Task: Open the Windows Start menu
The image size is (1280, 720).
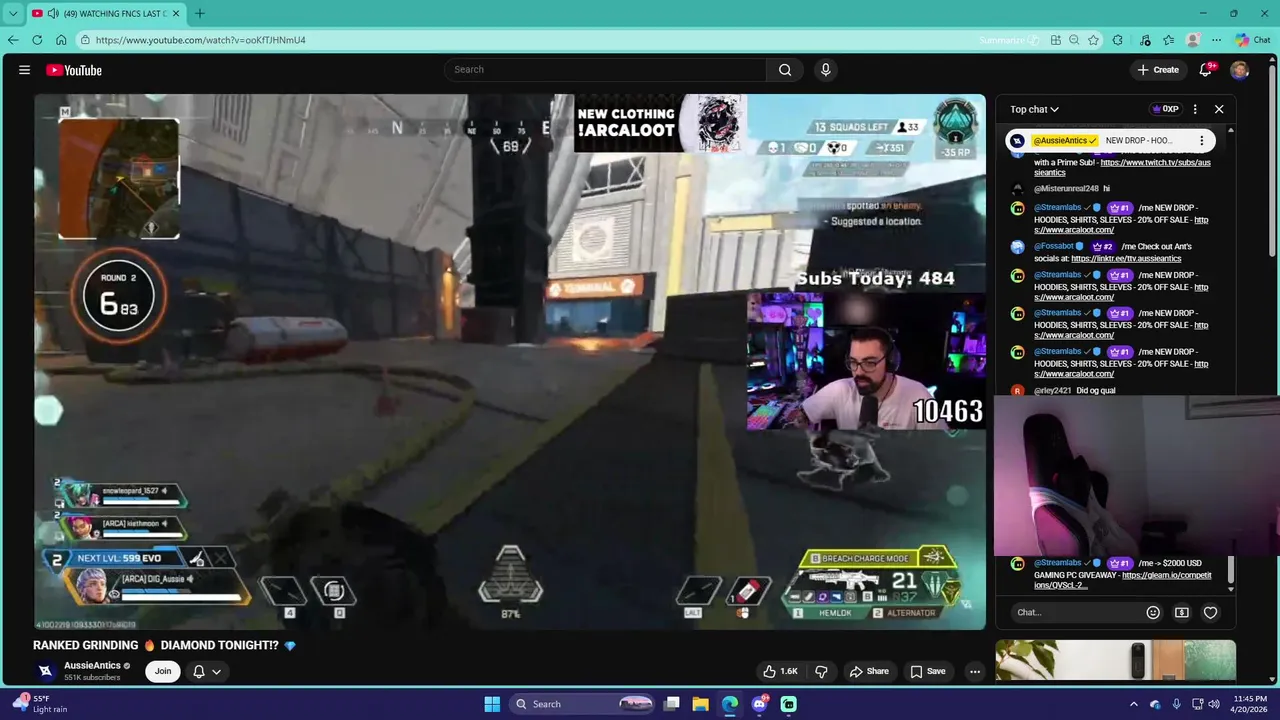Action: pyautogui.click(x=492, y=704)
